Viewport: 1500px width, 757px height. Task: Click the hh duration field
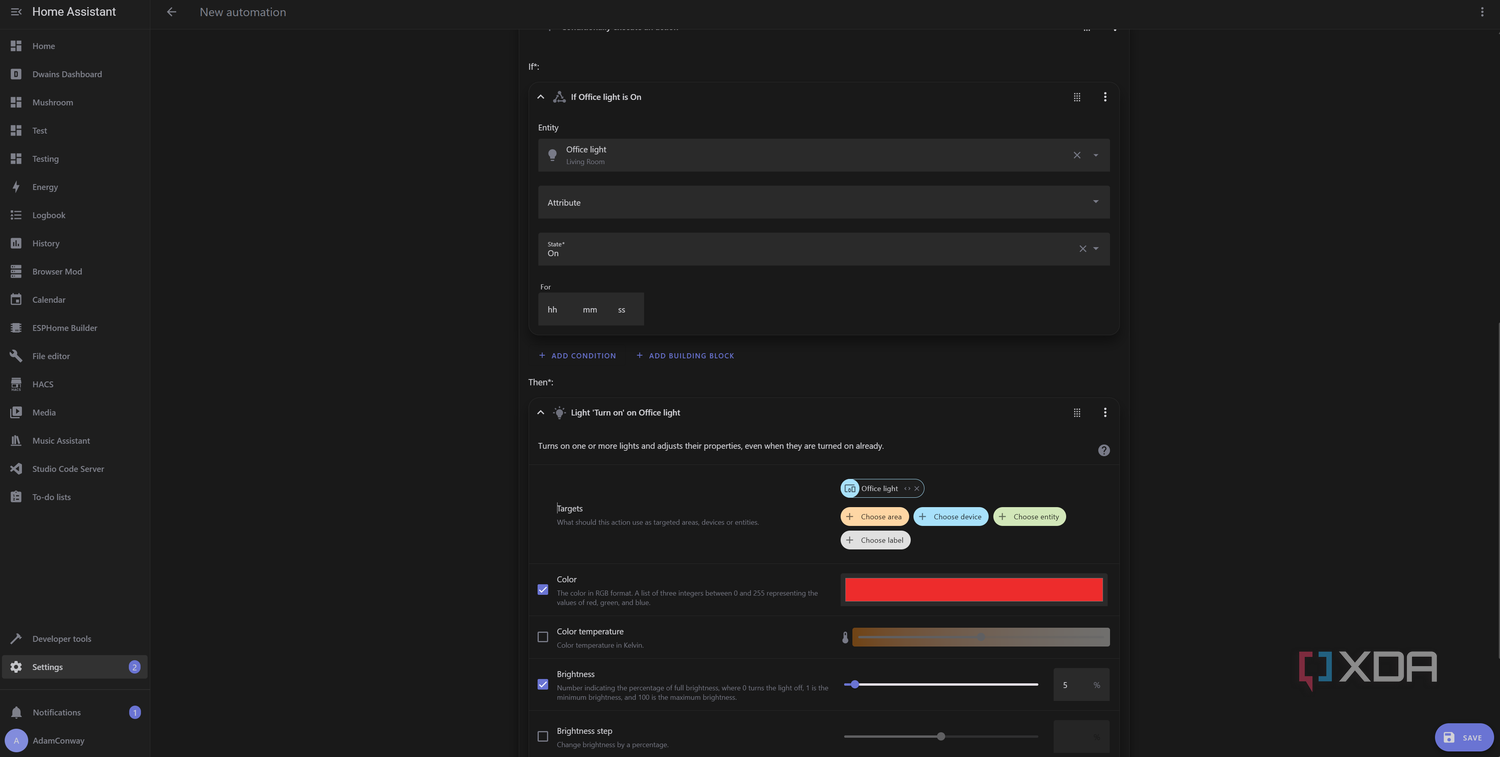pos(553,310)
